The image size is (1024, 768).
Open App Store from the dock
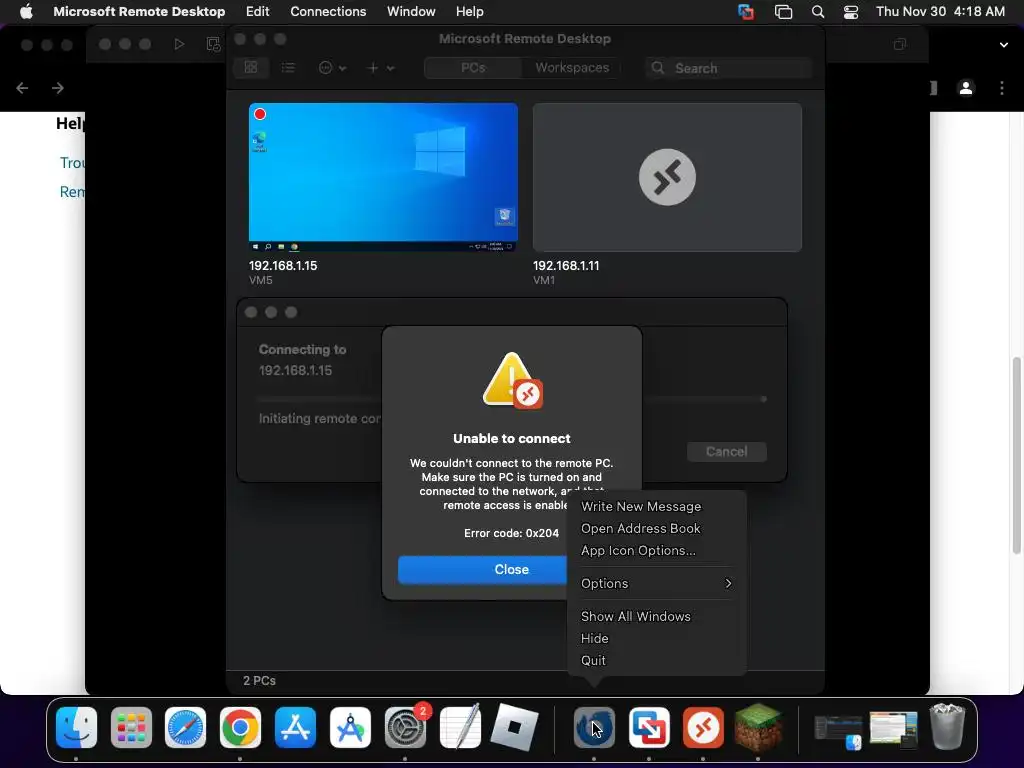pos(295,727)
